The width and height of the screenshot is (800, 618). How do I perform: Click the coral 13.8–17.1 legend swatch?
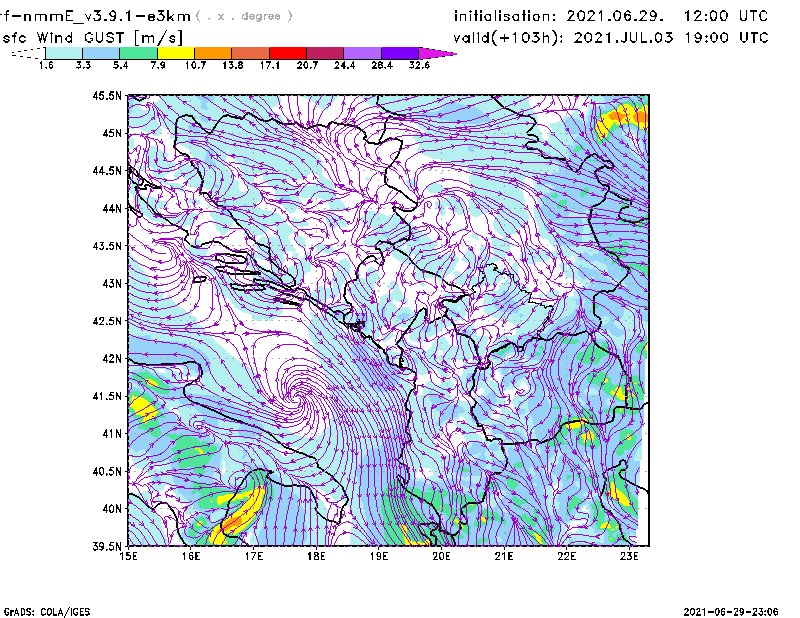[x=251, y=53]
